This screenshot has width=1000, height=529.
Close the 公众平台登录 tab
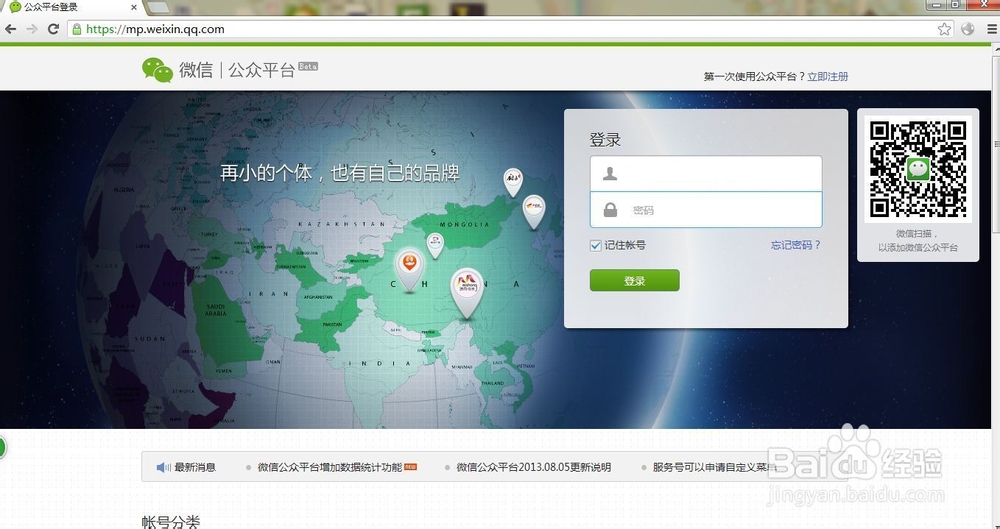pyautogui.click(x=134, y=8)
